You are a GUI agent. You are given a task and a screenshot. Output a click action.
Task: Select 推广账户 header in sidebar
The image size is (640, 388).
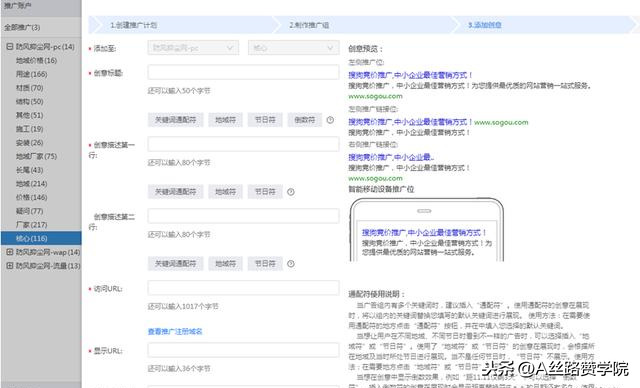pos(18,6)
